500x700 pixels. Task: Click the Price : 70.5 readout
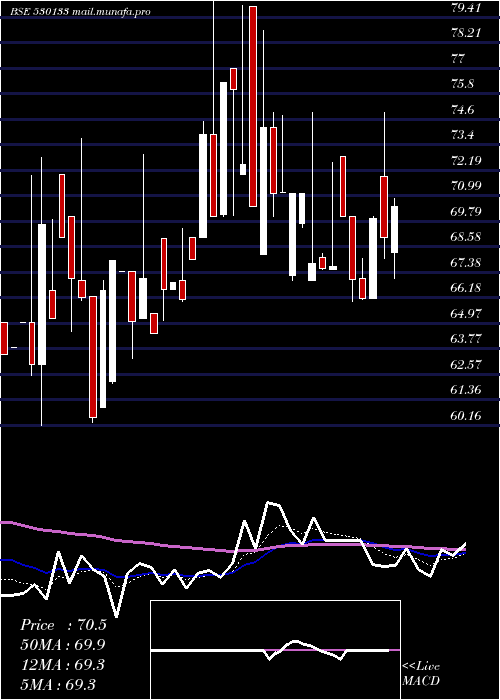point(63,625)
